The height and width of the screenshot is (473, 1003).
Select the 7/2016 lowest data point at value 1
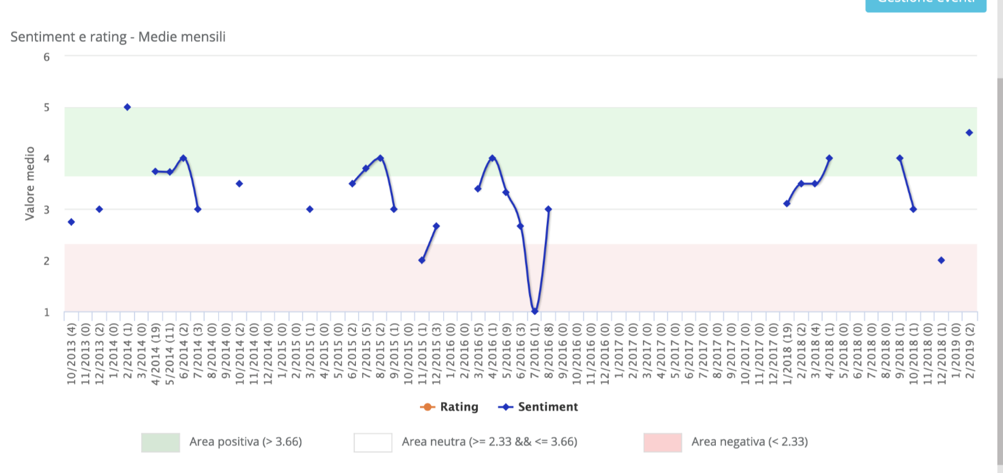(535, 311)
